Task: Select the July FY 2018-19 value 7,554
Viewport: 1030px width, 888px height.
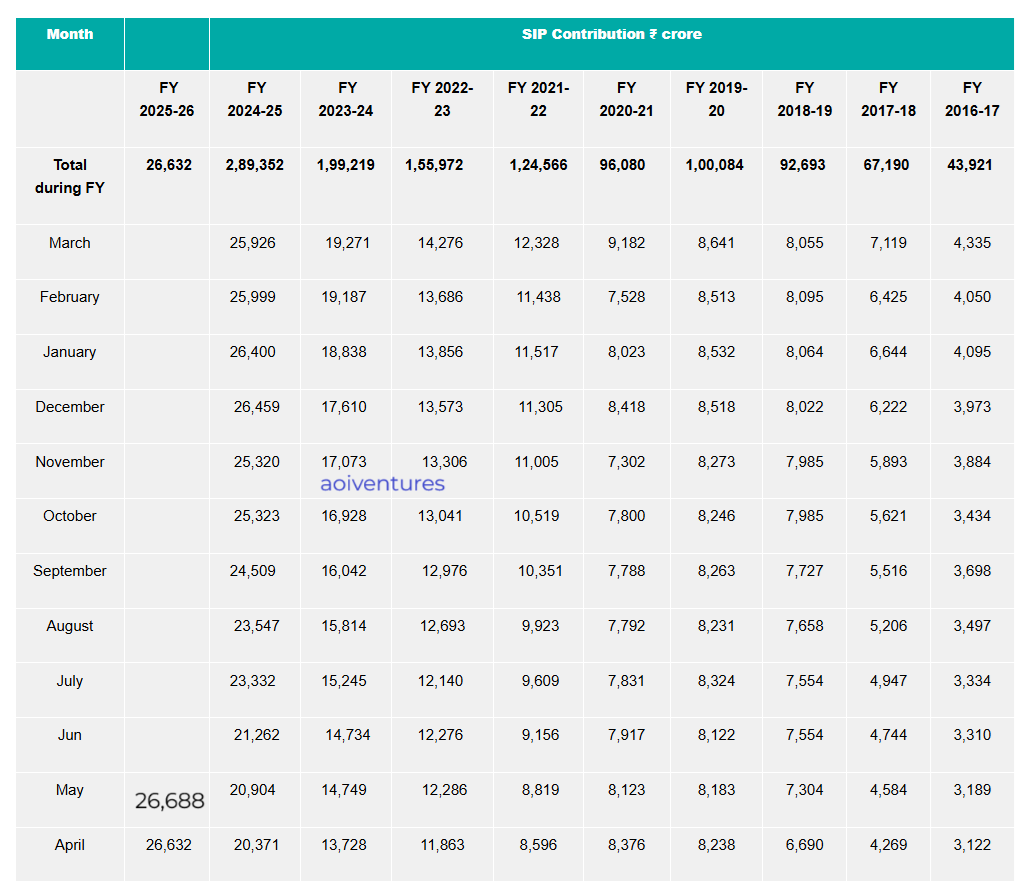Action: coord(805,681)
